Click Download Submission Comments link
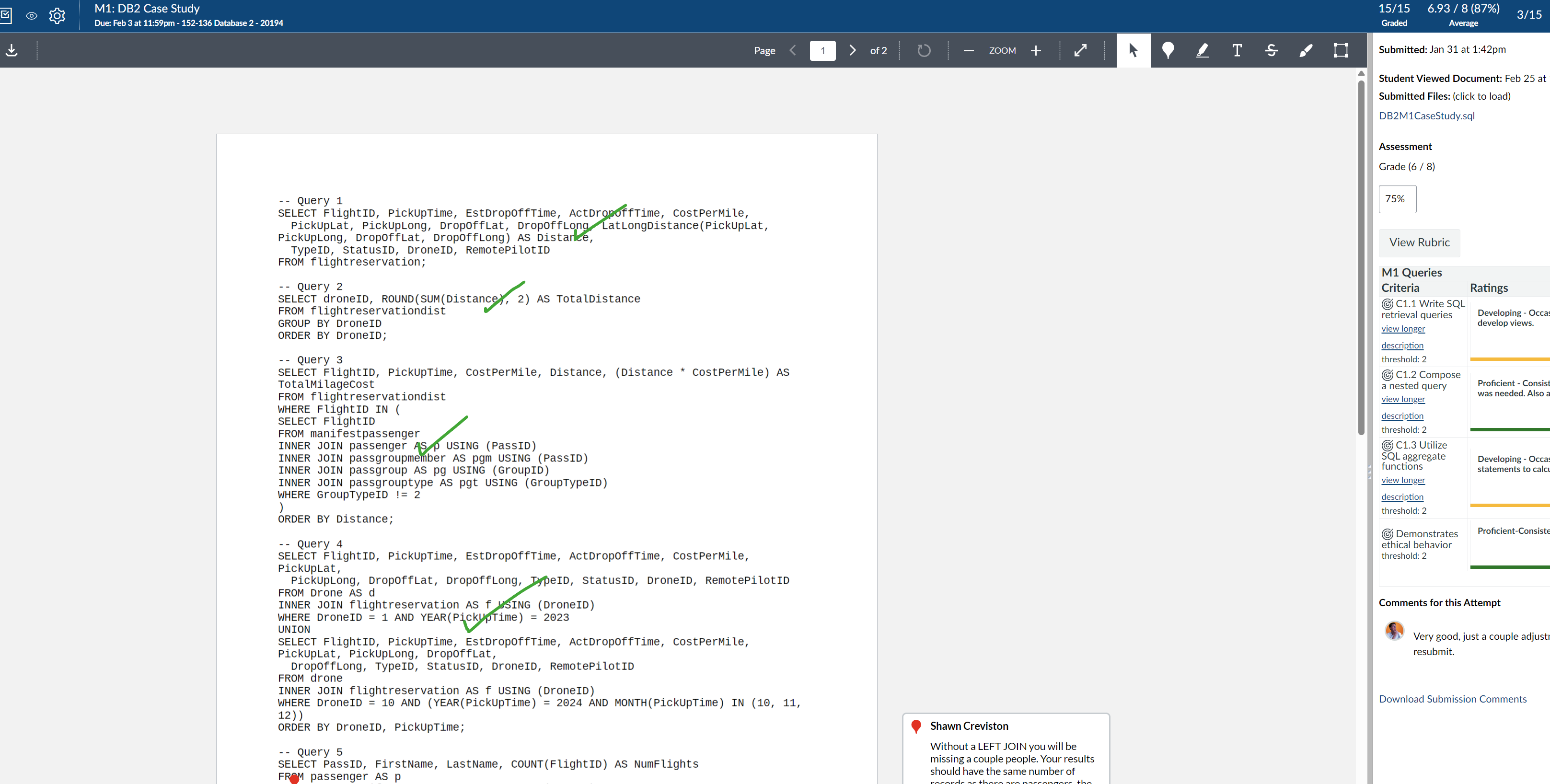Viewport: 1550px width, 784px height. coord(1452,699)
